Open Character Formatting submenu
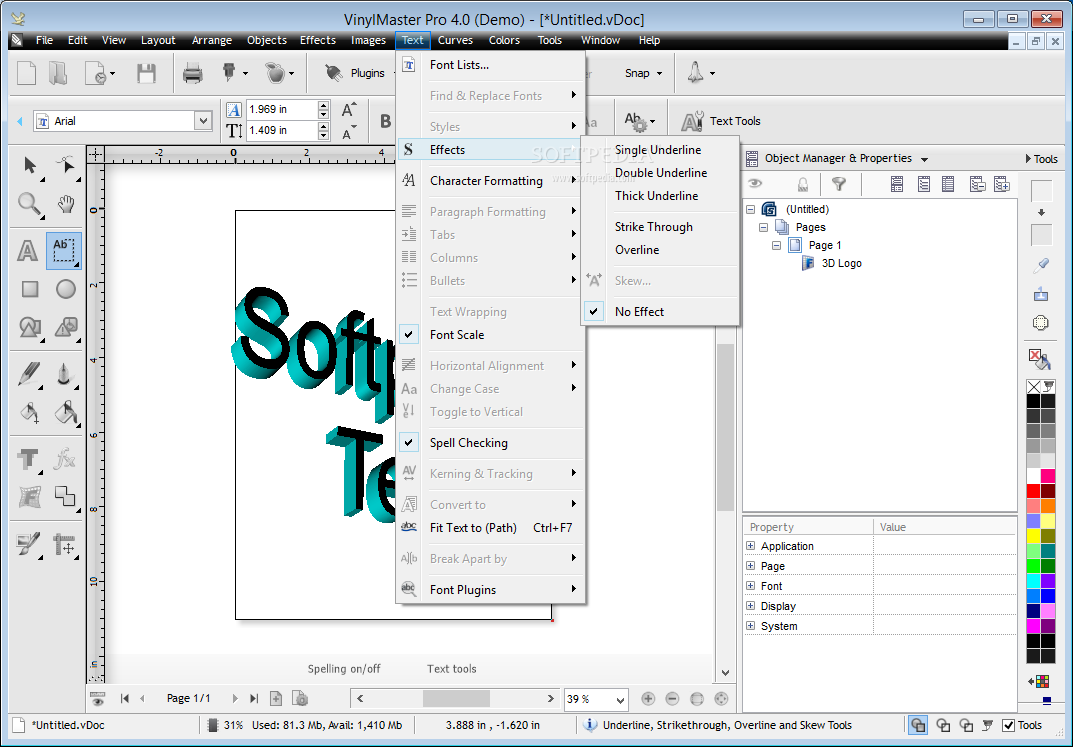 click(x=490, y=181)
